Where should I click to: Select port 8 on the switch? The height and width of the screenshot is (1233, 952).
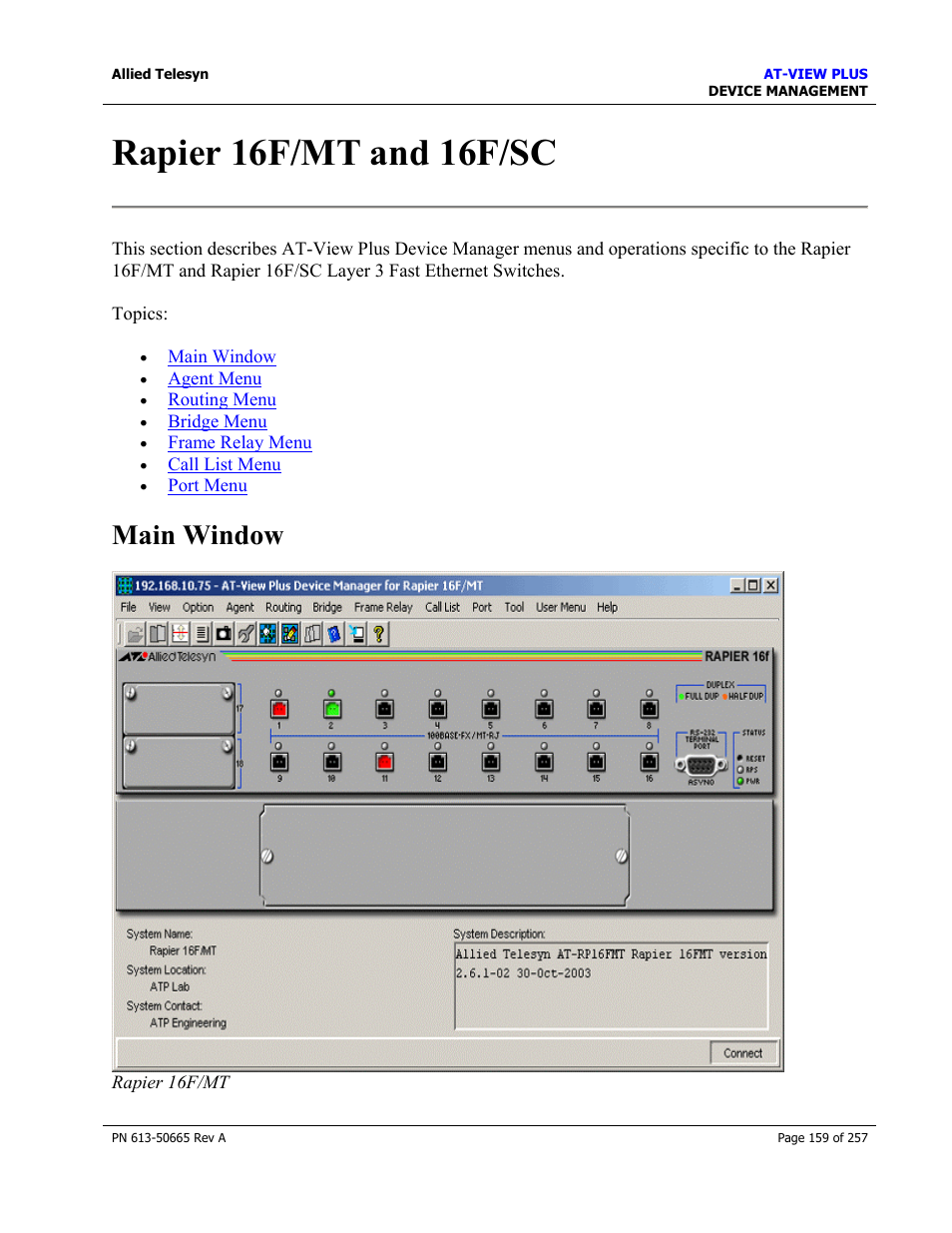tap(649, 709)
